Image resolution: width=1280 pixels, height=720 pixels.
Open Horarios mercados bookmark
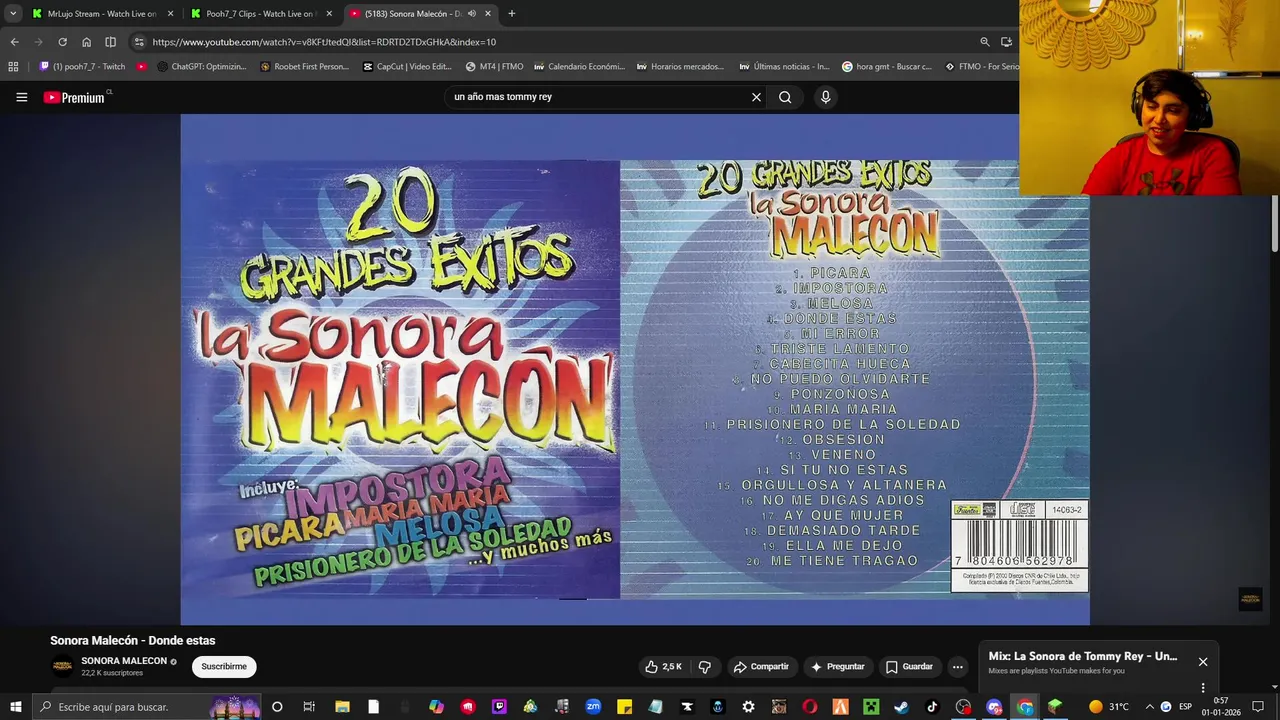tap(680, 67)
